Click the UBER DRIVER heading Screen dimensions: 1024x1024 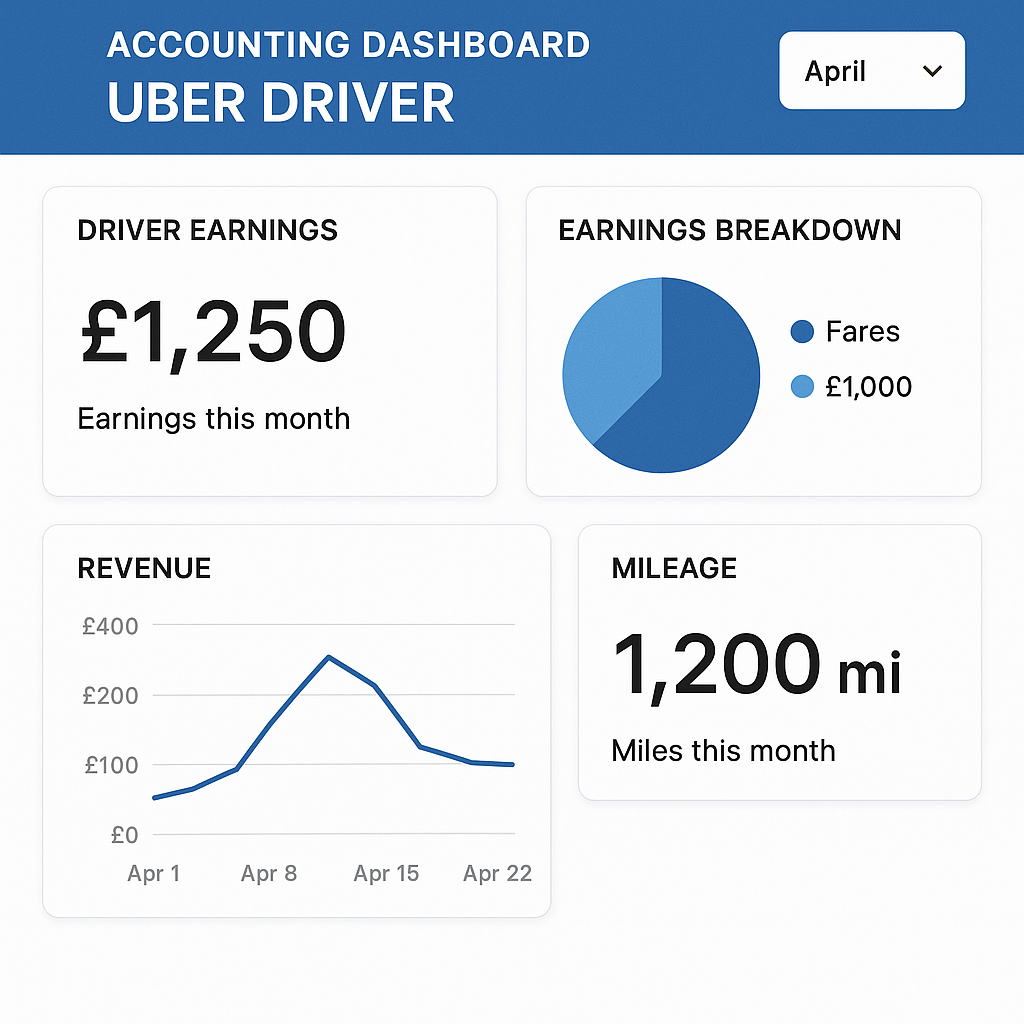(x=281, y=103)
